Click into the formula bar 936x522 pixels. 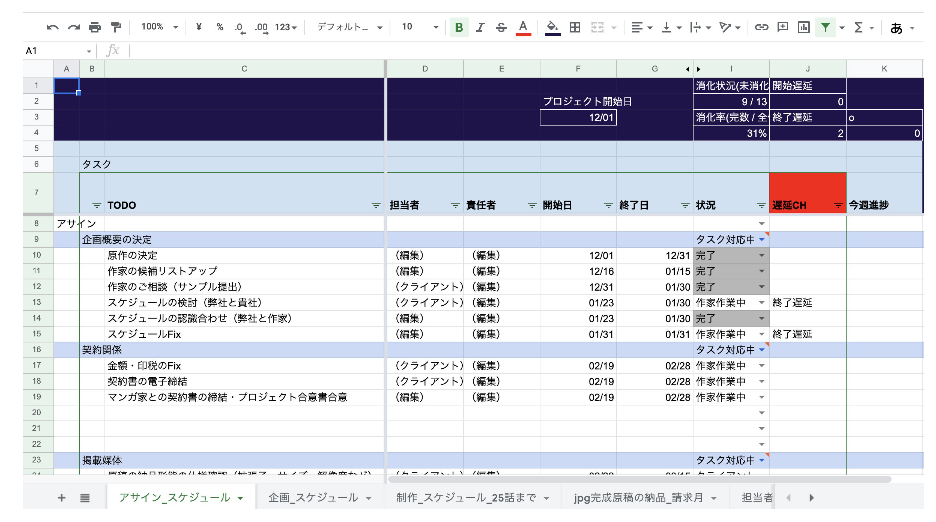pos(525,51)
